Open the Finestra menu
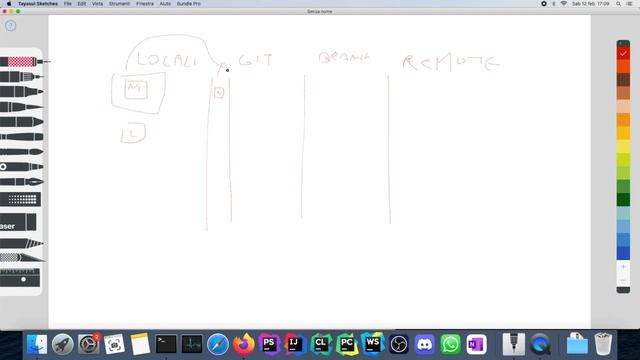This screenshot has width=640, height=360. click(x=145, y=4)
